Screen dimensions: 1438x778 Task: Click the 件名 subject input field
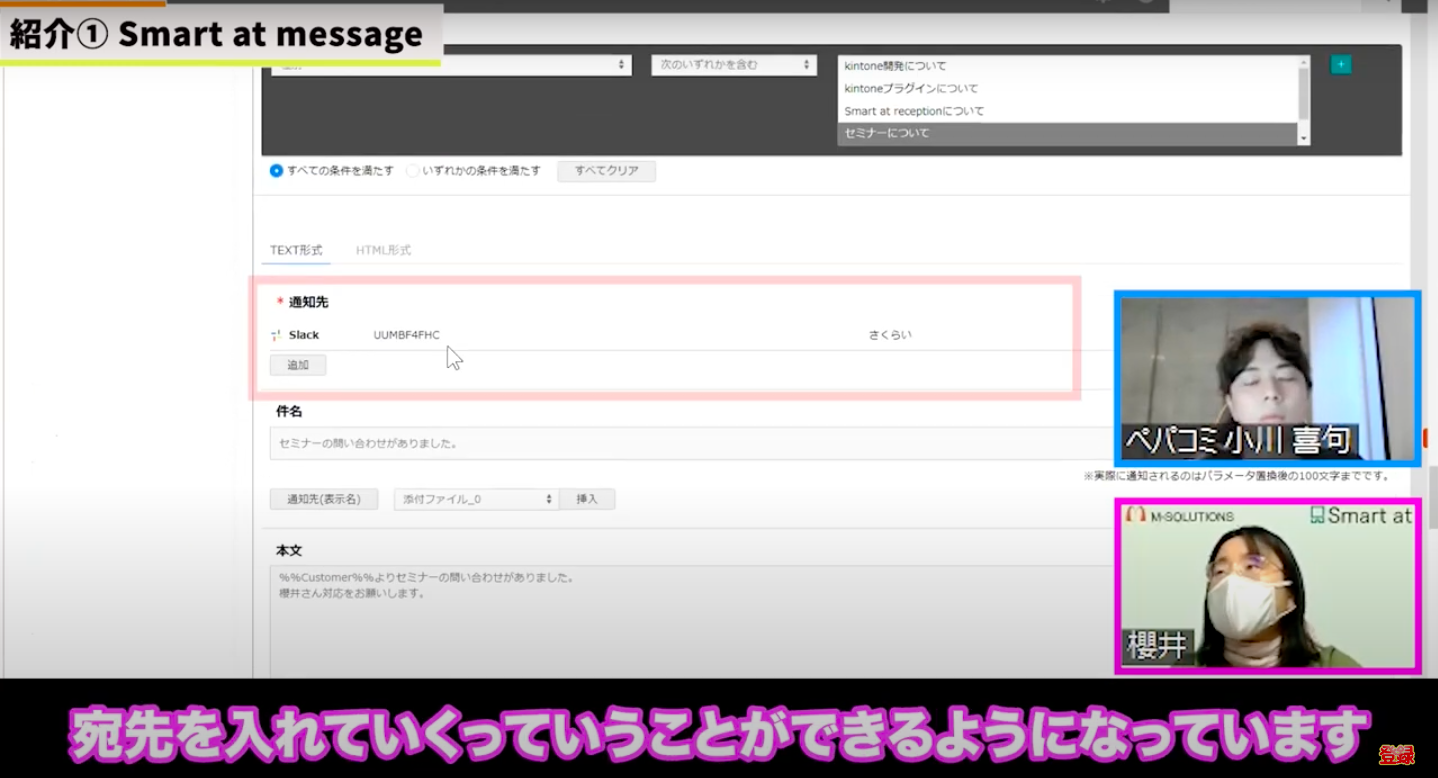[690, 443]
